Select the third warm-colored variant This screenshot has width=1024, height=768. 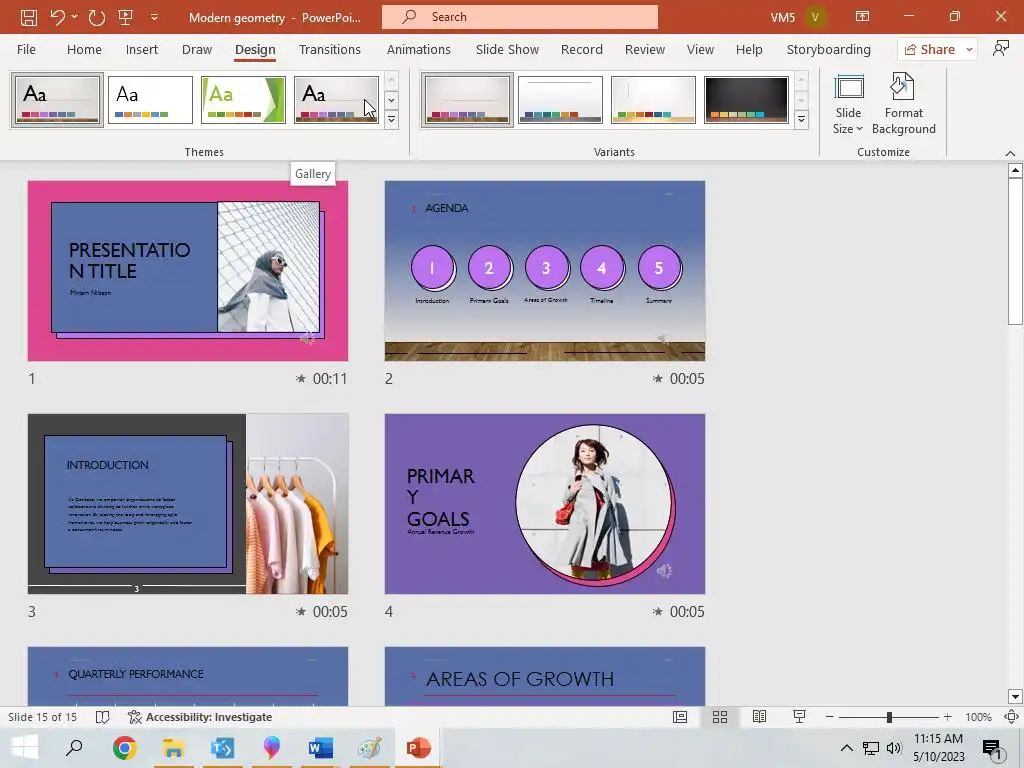point(653,100)
